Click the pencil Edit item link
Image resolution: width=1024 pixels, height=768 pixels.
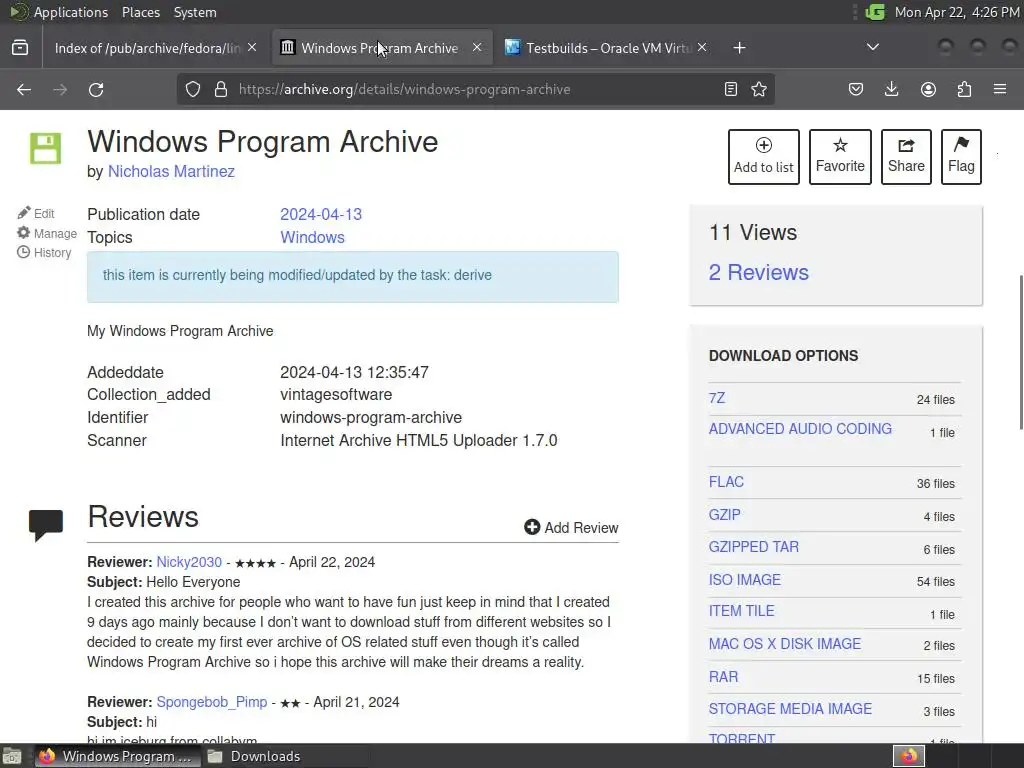click(37, 214)
